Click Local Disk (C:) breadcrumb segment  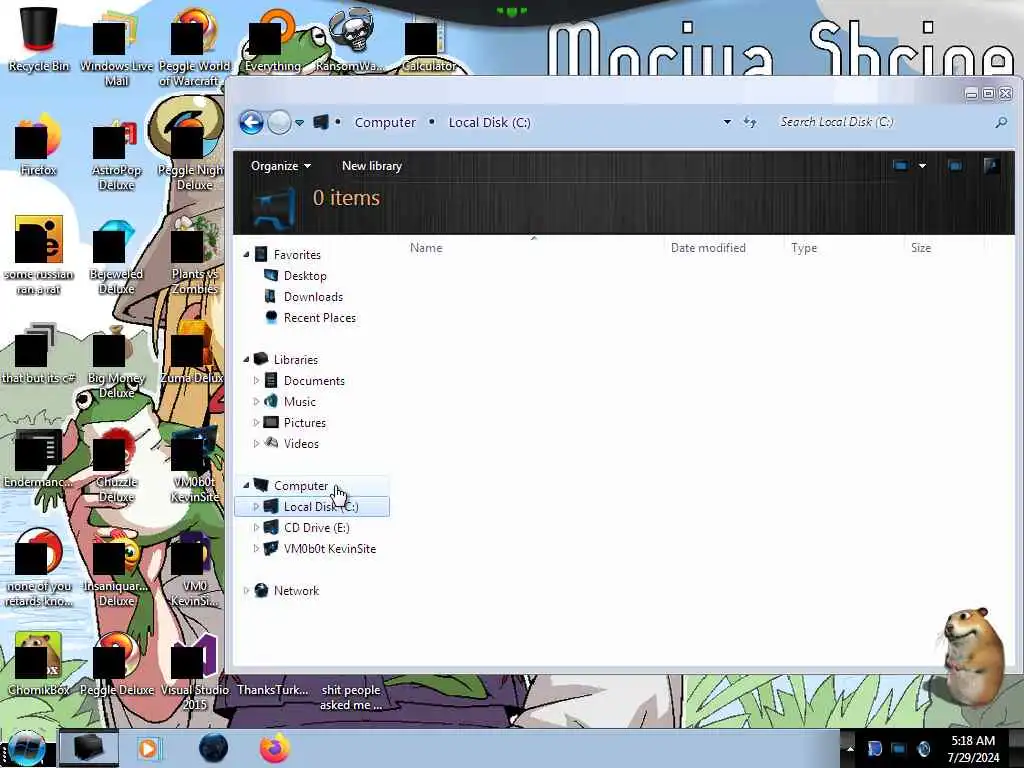(489, 122)
